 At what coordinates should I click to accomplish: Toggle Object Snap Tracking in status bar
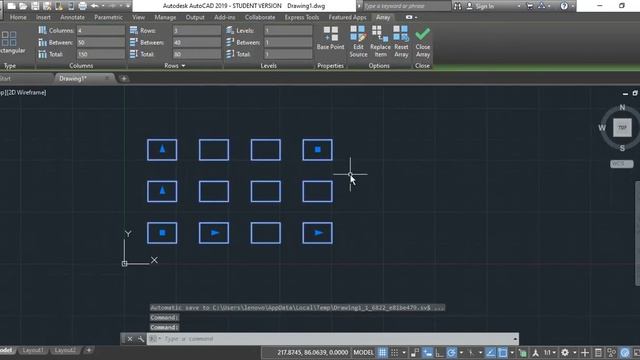491,352
